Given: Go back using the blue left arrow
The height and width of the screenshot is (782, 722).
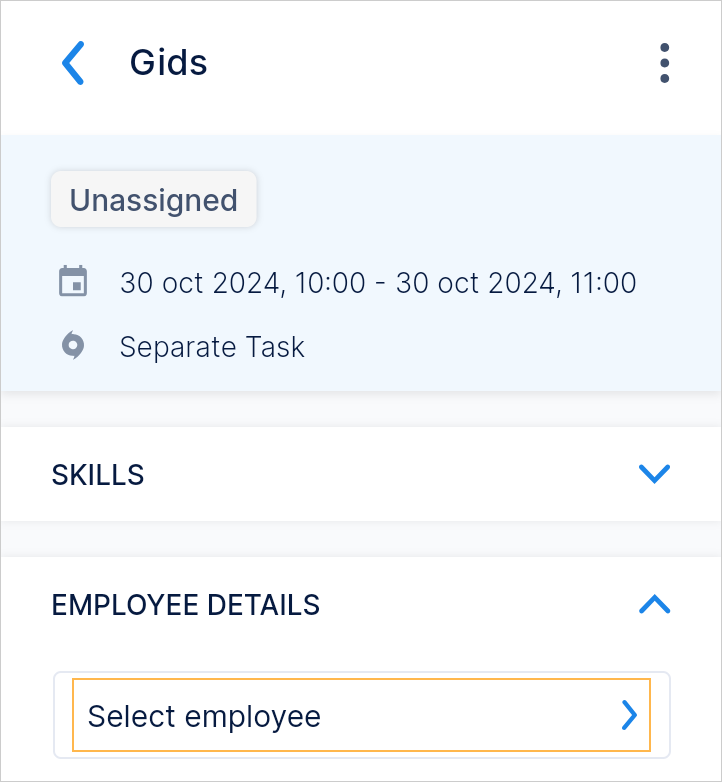Looking at the screenshot, I should [73, 63].
